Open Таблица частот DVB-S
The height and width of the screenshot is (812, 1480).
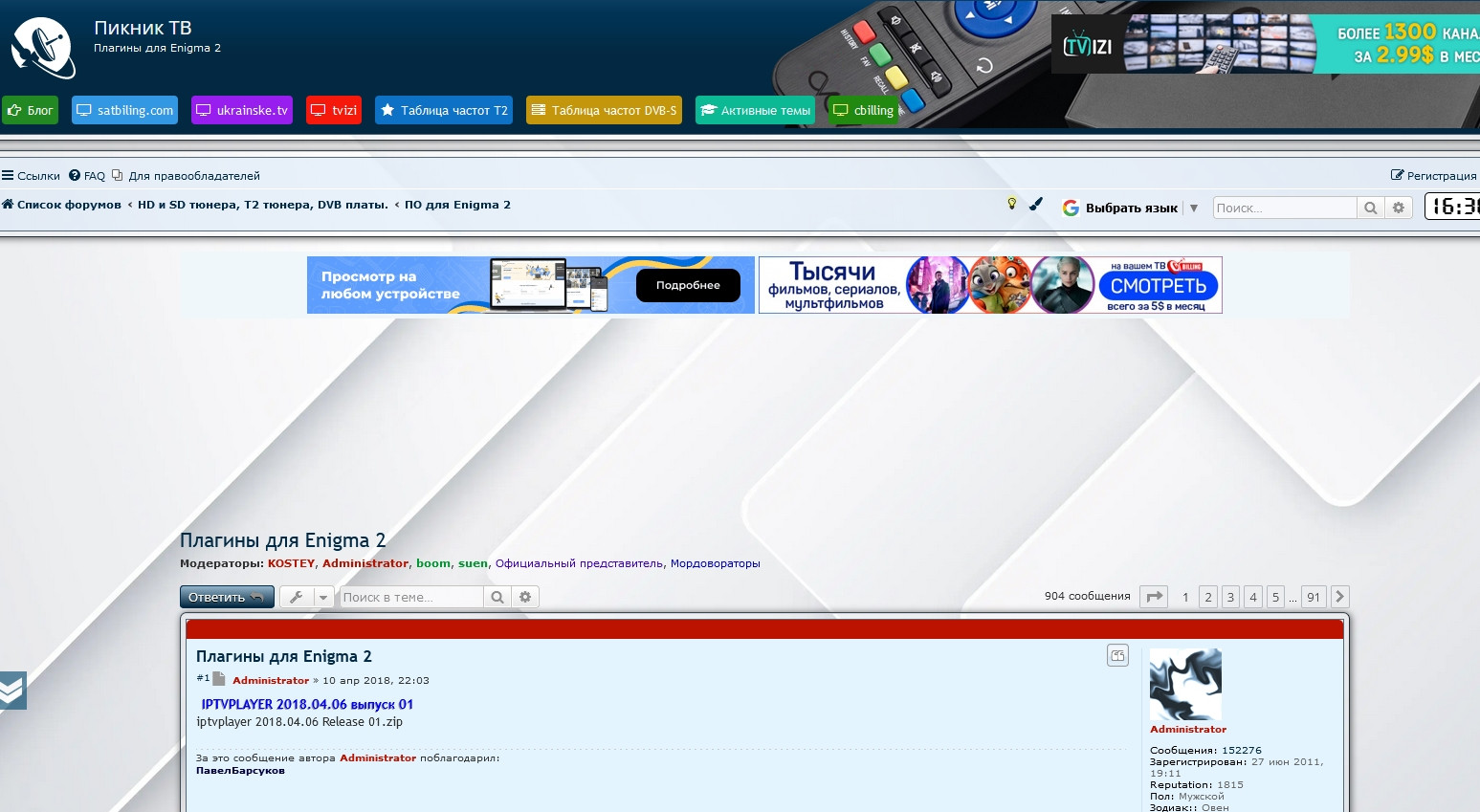604,110
